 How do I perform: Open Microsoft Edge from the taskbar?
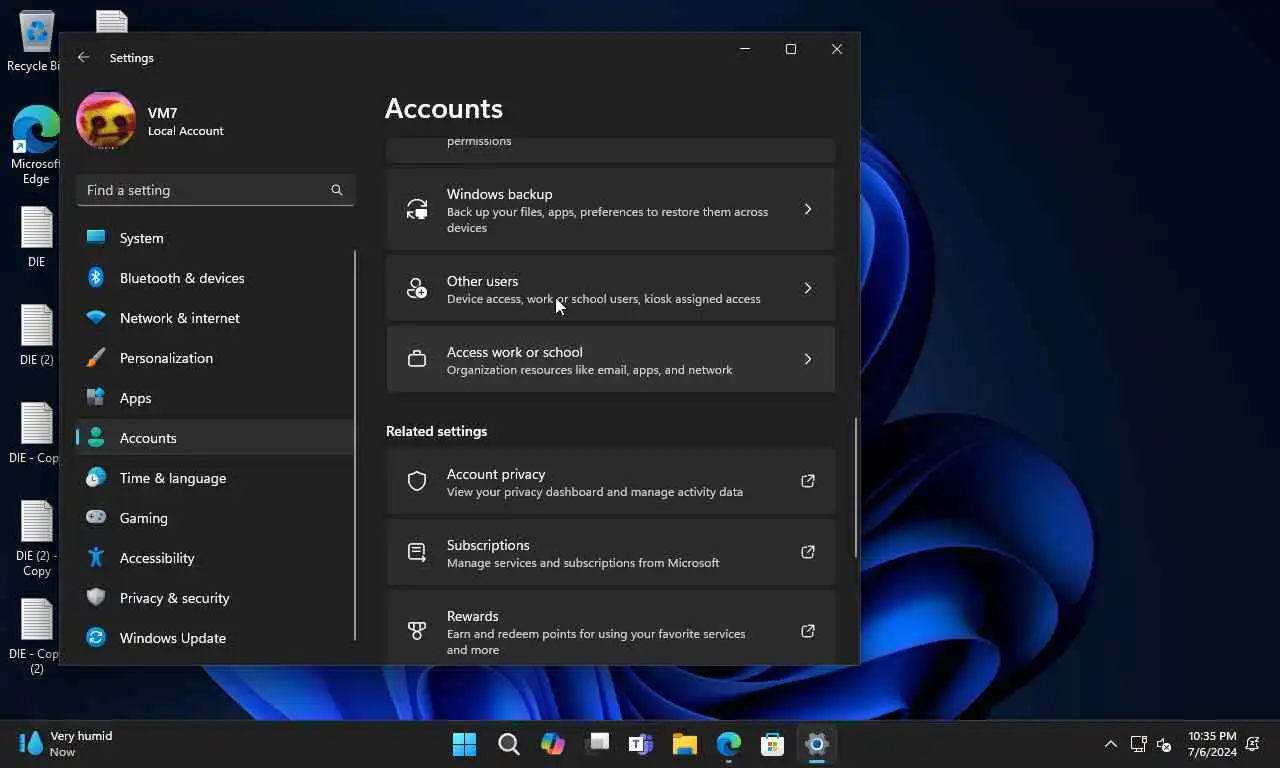tap(729, 744)
